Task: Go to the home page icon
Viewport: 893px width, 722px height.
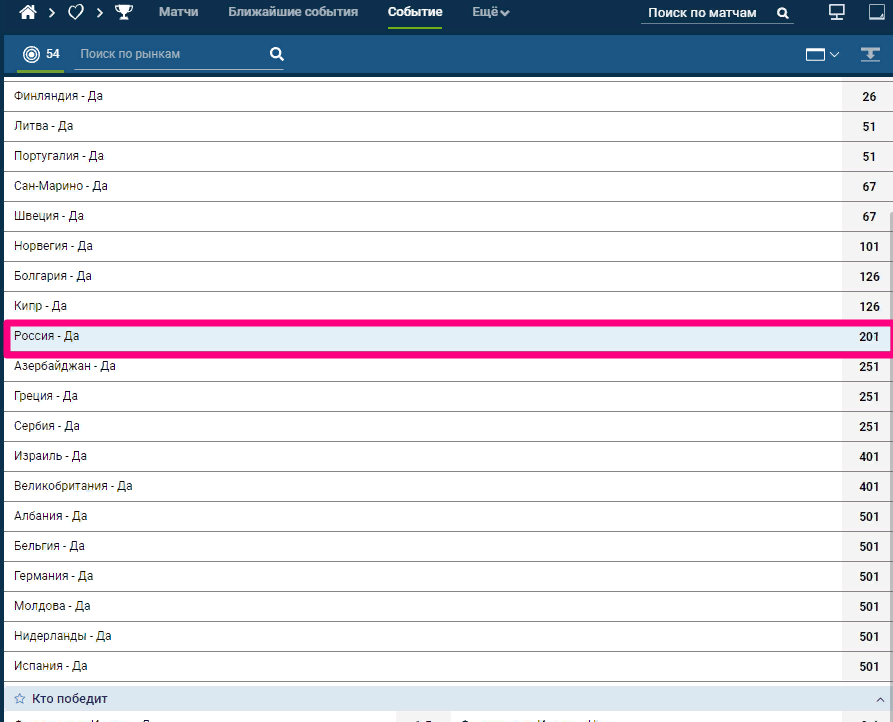Action: 27,12
